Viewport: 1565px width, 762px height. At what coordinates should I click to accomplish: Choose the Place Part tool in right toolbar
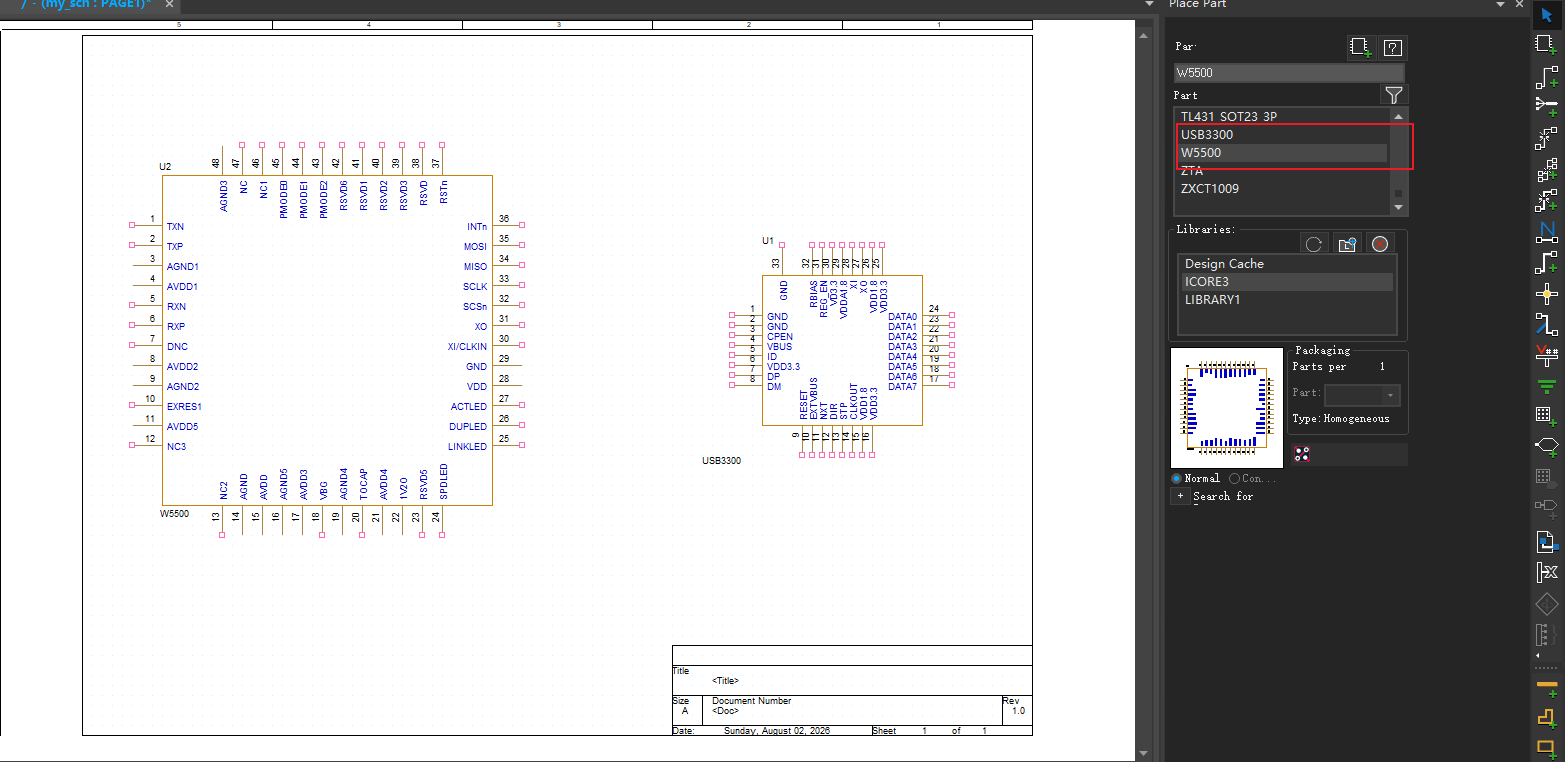pos(1547,44)
